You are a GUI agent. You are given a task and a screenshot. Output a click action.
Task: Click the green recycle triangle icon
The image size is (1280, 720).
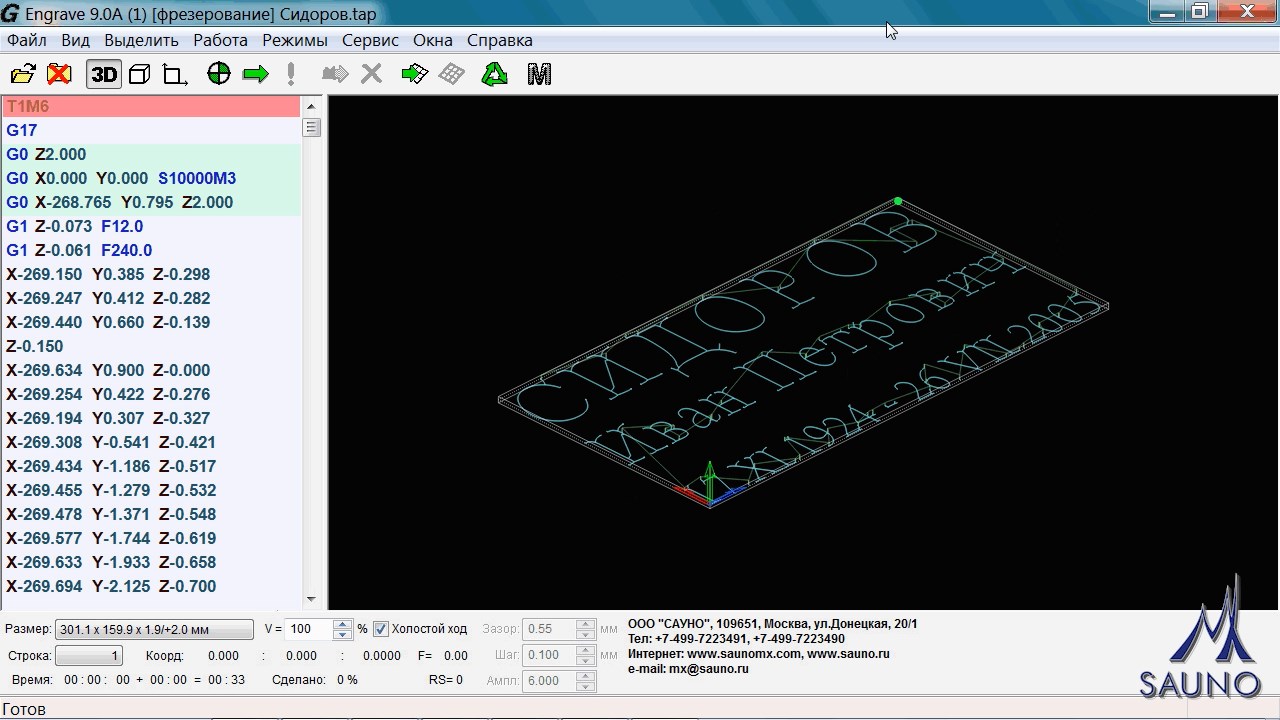[x=495, y=74]
